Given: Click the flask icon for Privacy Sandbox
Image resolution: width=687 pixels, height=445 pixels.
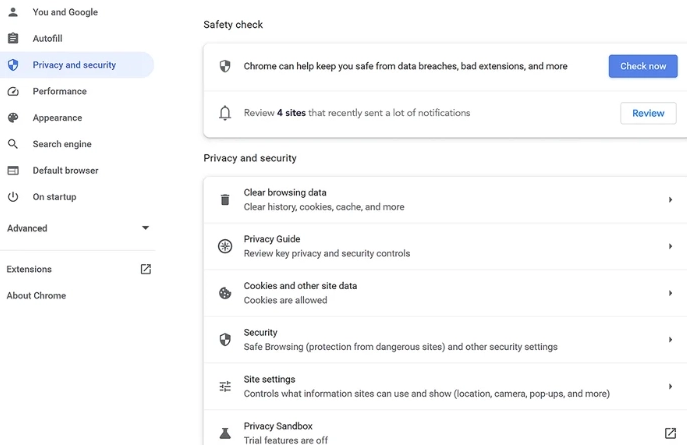Looking at the screenshot, I should tap(225, 433).
